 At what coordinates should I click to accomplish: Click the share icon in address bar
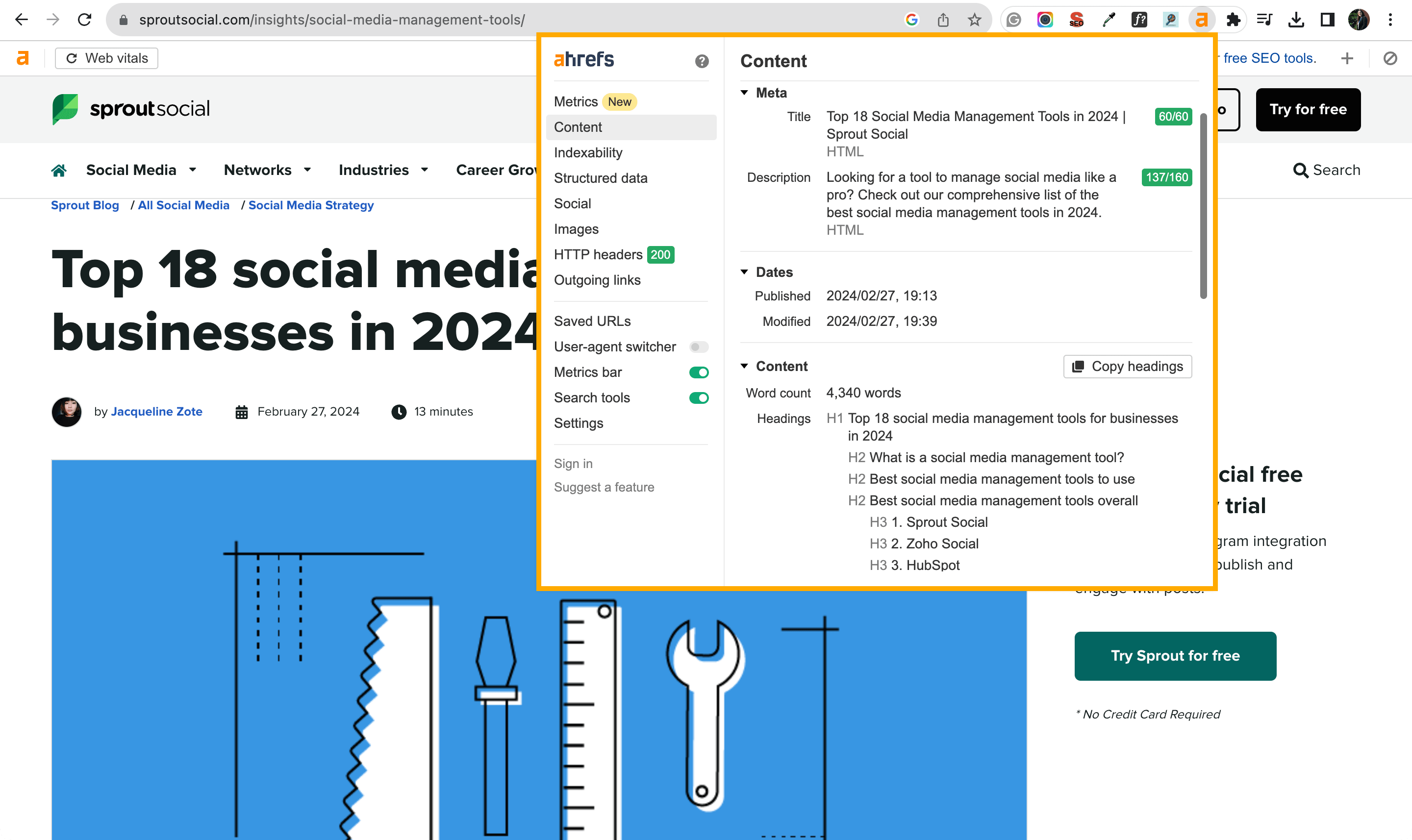[943, 20]
